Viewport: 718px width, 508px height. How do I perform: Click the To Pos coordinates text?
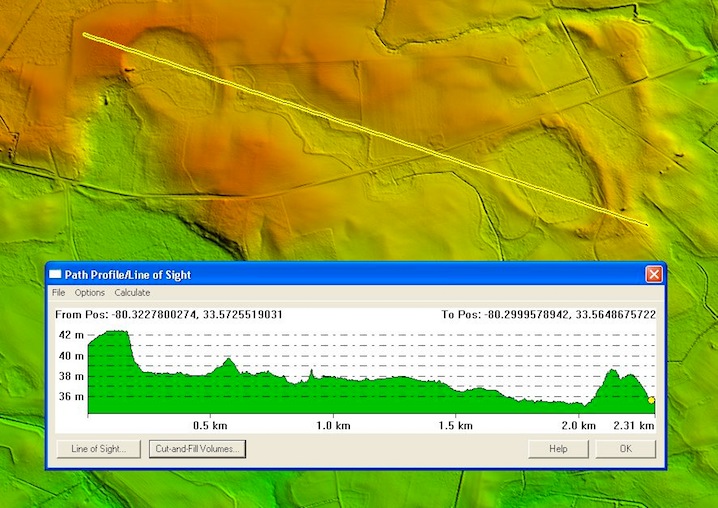tap(548, 315)
